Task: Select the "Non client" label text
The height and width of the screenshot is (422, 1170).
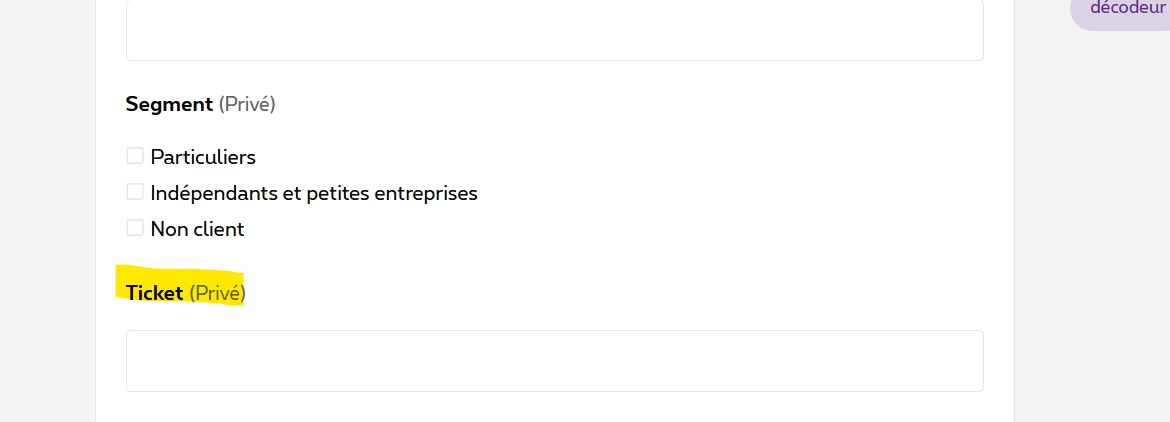Action: tap(197, 229)
